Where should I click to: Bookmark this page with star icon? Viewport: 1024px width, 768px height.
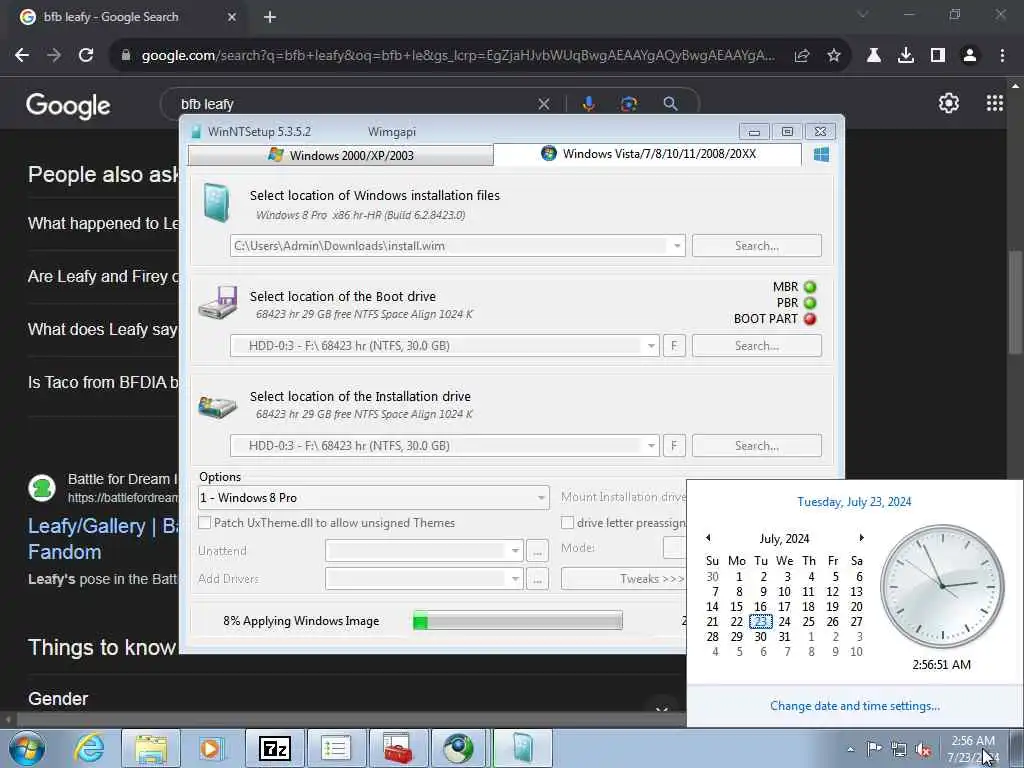(x=834, y=56)
